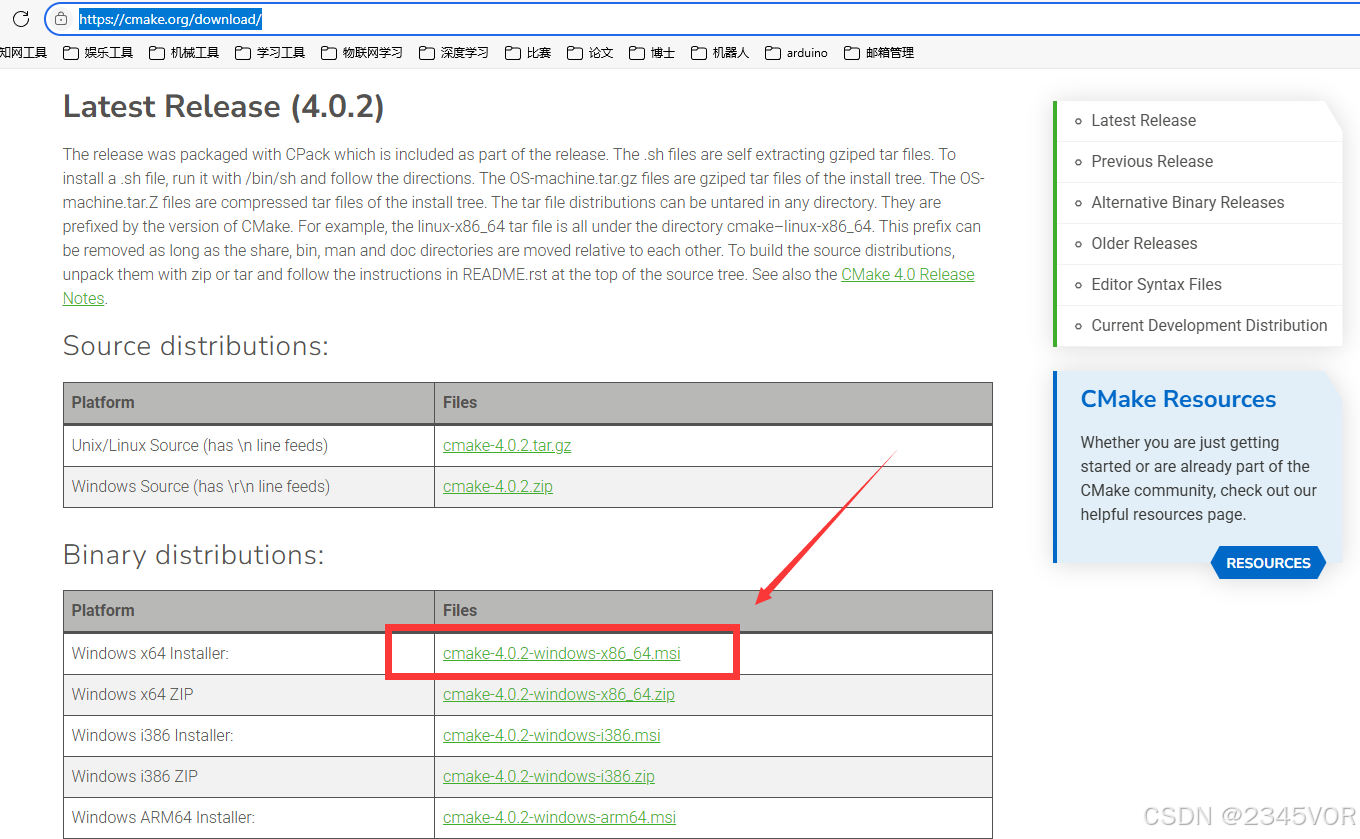Open the CMake 4.0 Release Notes link
This screenshot has height=839, width=1360.
click(x=908, y=274)
